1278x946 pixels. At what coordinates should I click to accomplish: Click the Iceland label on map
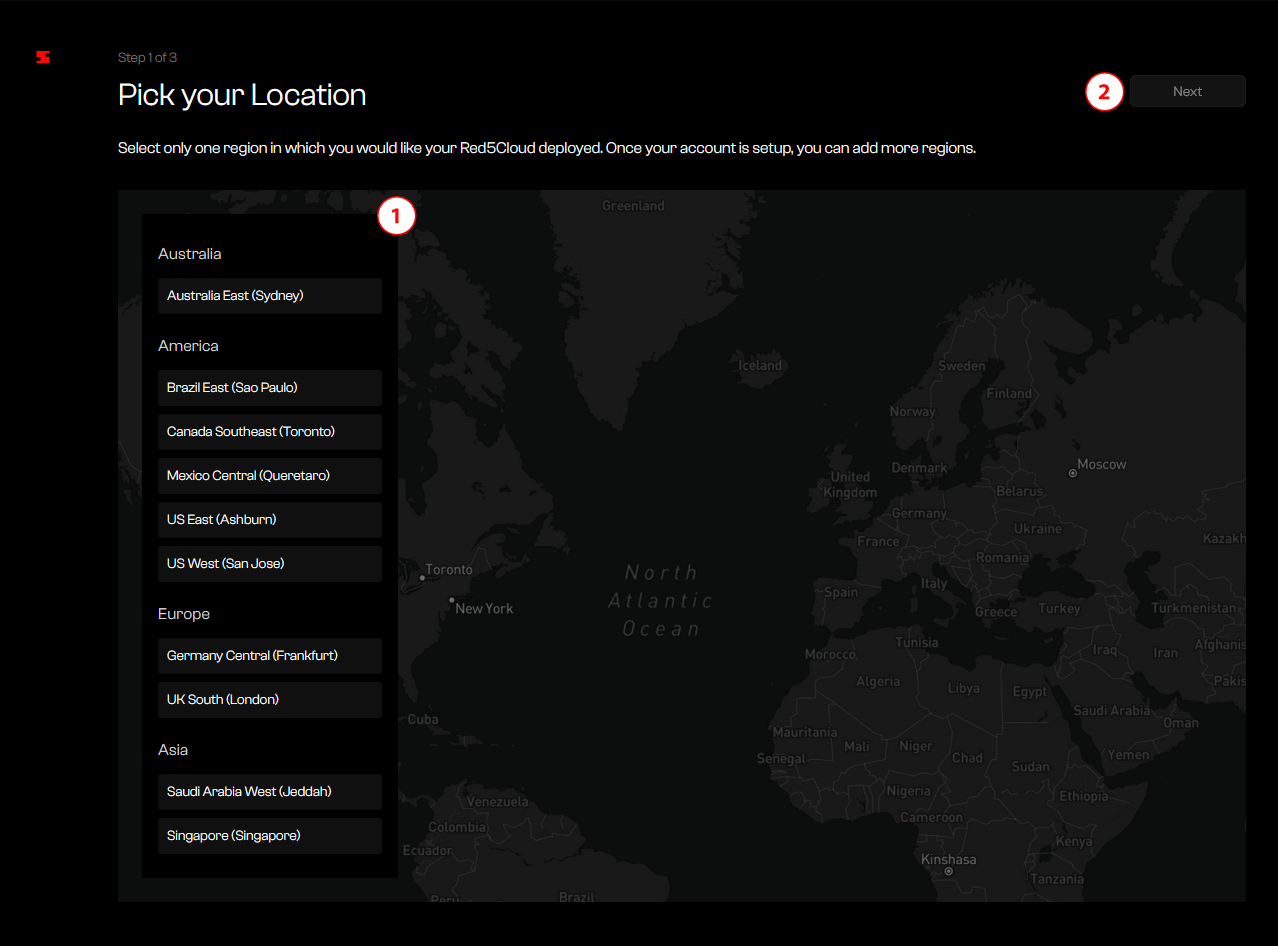pyautogui.click(x=760, y=365)
